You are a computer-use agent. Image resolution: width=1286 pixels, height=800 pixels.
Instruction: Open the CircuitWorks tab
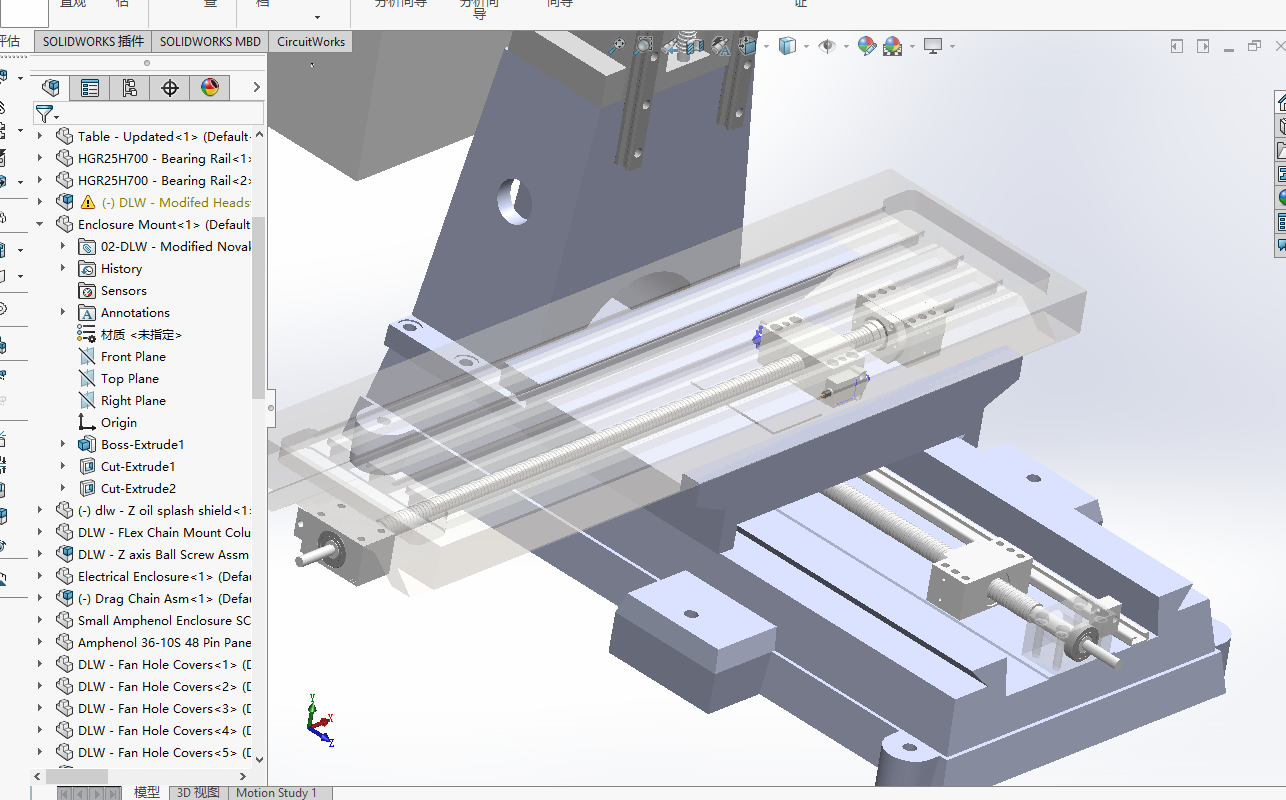coord(311,41)
